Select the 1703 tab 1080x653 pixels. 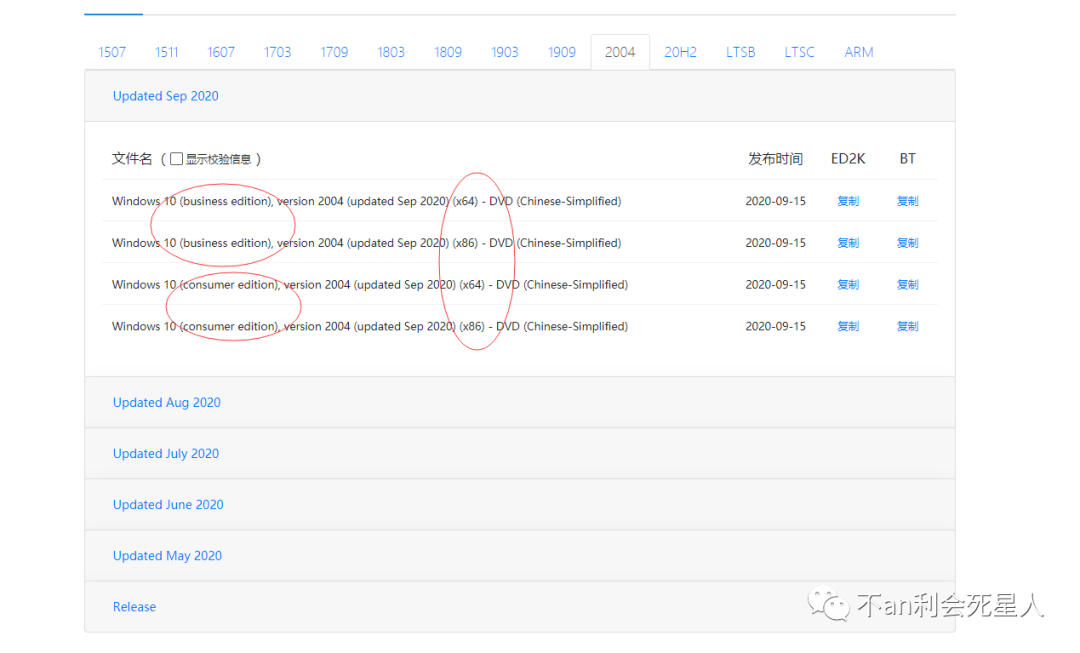point(277,52)
